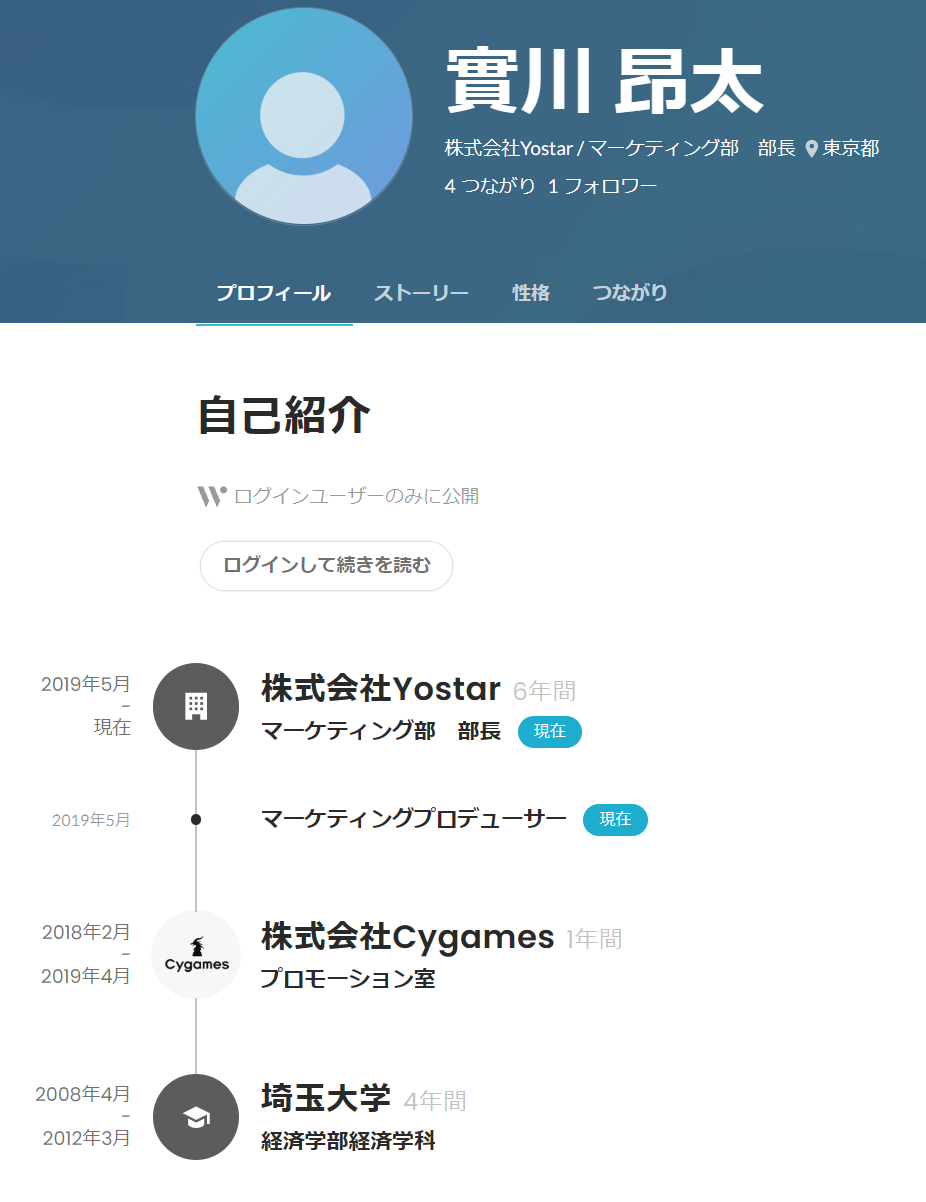Click the default profile avatar picture
Image resolution: width=926 pixels, height=1202 pixels.
[x=304, y=117]
